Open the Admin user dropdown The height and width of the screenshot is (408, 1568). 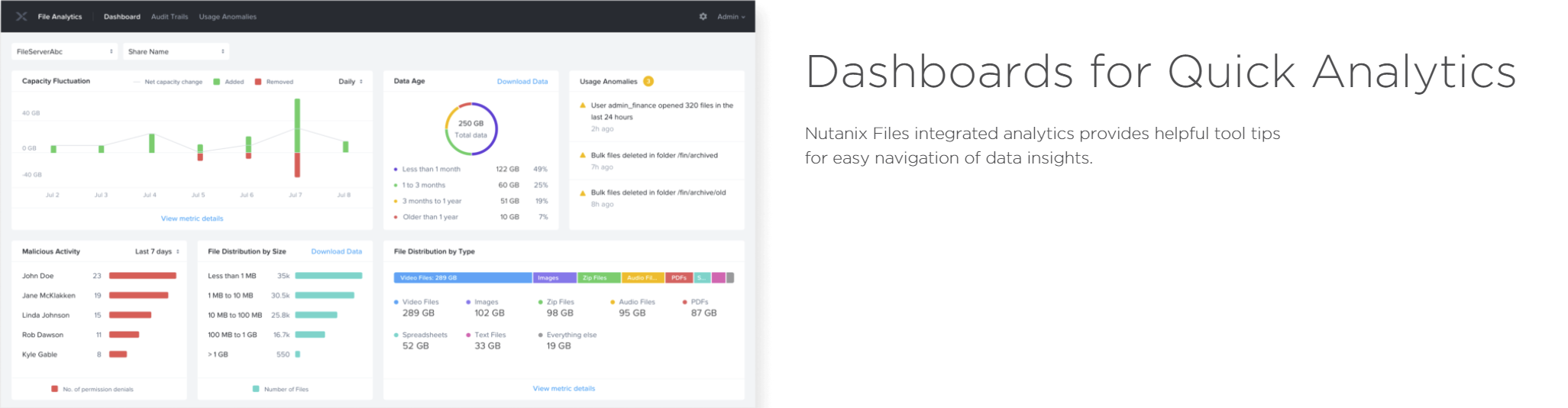click(731, 16)
